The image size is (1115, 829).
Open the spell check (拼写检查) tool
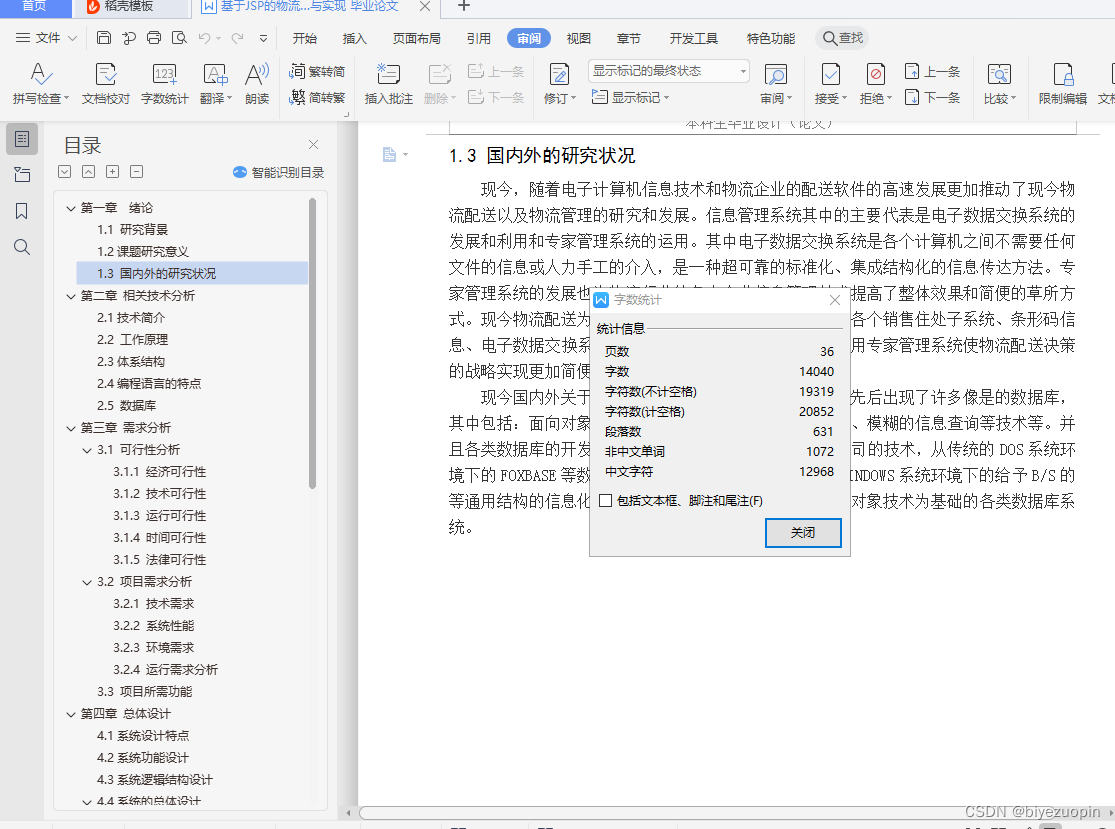pyautogui.click(x=41, y=84)
